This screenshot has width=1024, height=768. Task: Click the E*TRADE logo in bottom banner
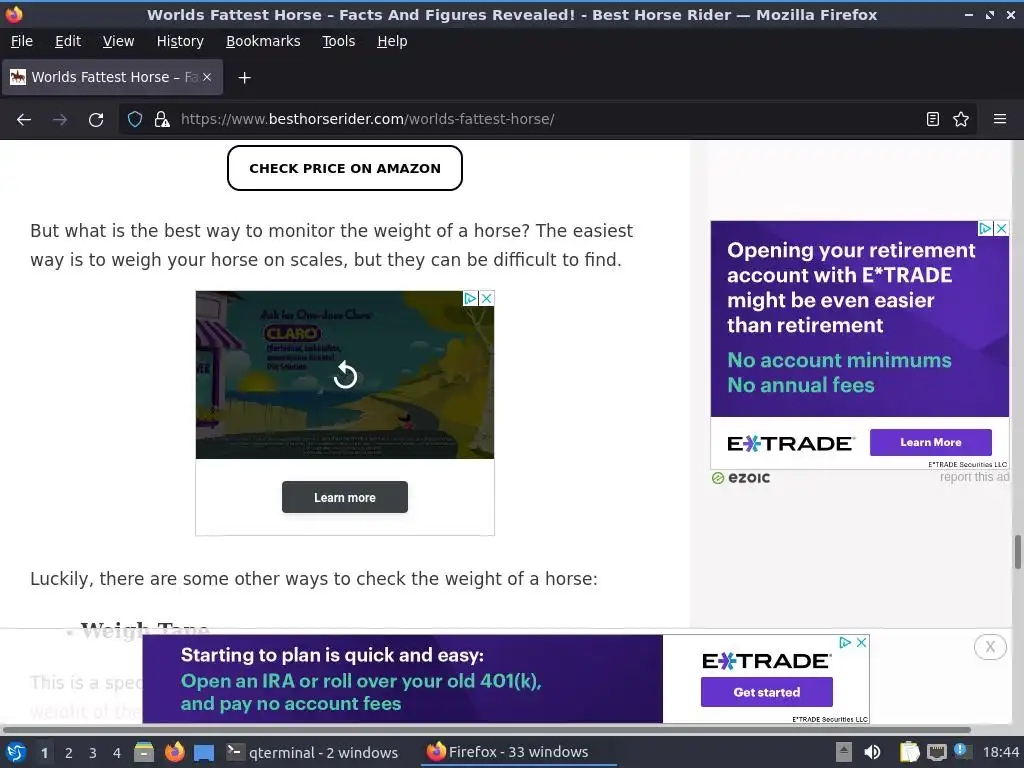pos(766,661)
